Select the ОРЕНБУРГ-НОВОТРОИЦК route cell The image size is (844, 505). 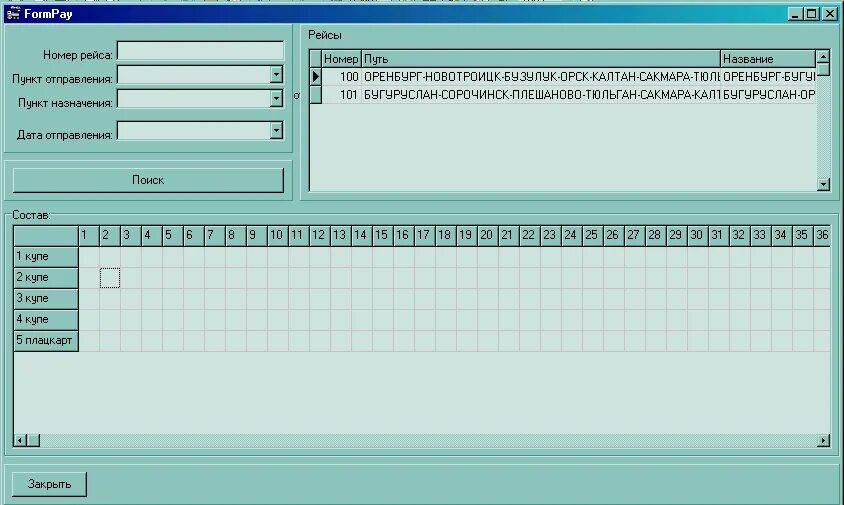click(541, 76)
